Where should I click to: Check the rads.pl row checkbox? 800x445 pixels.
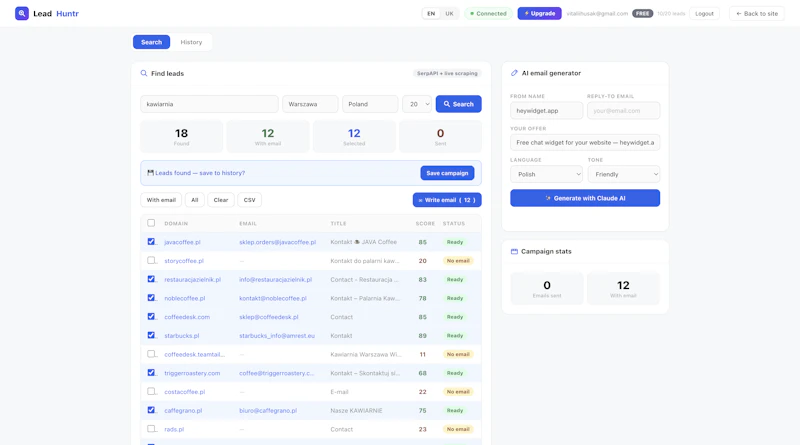(x=151, y=429)
